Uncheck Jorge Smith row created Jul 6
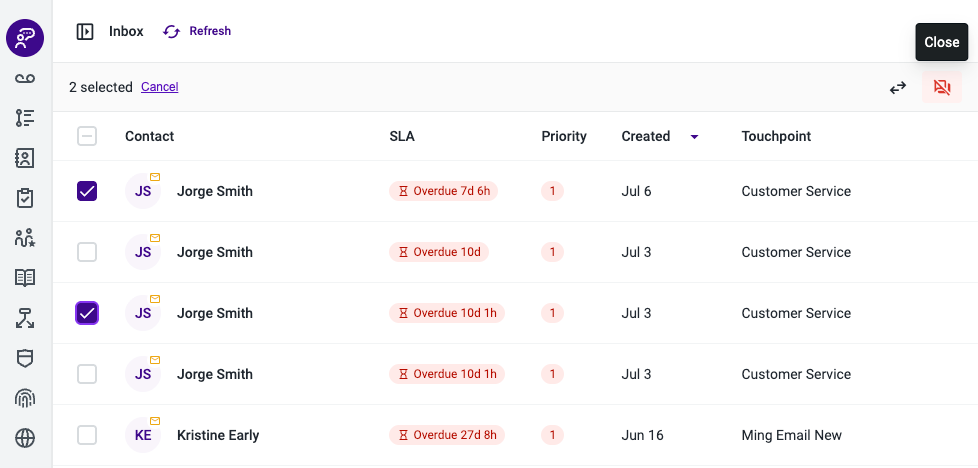 pos(87,191)
